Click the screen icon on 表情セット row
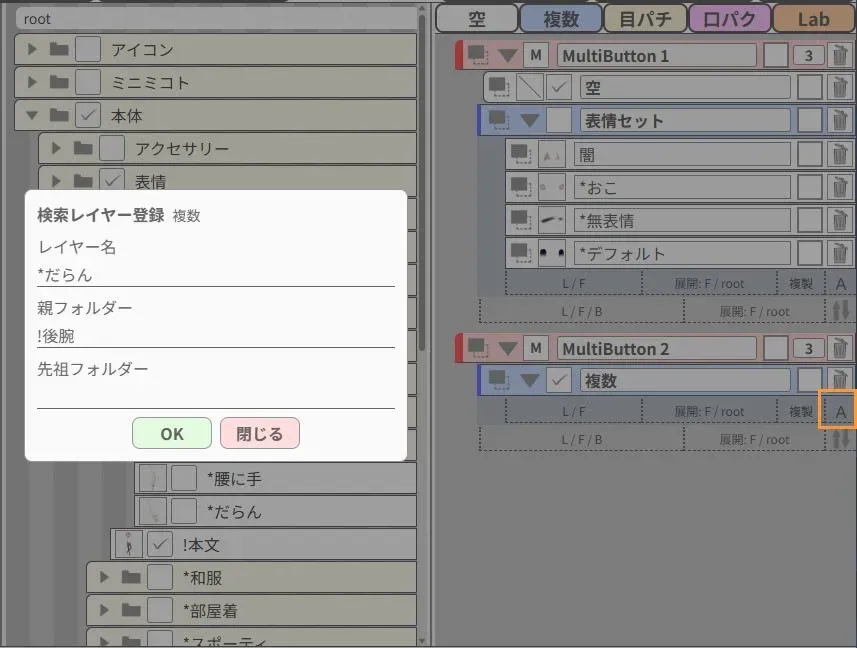Screen dimensions: 857x648 point(498,120)
